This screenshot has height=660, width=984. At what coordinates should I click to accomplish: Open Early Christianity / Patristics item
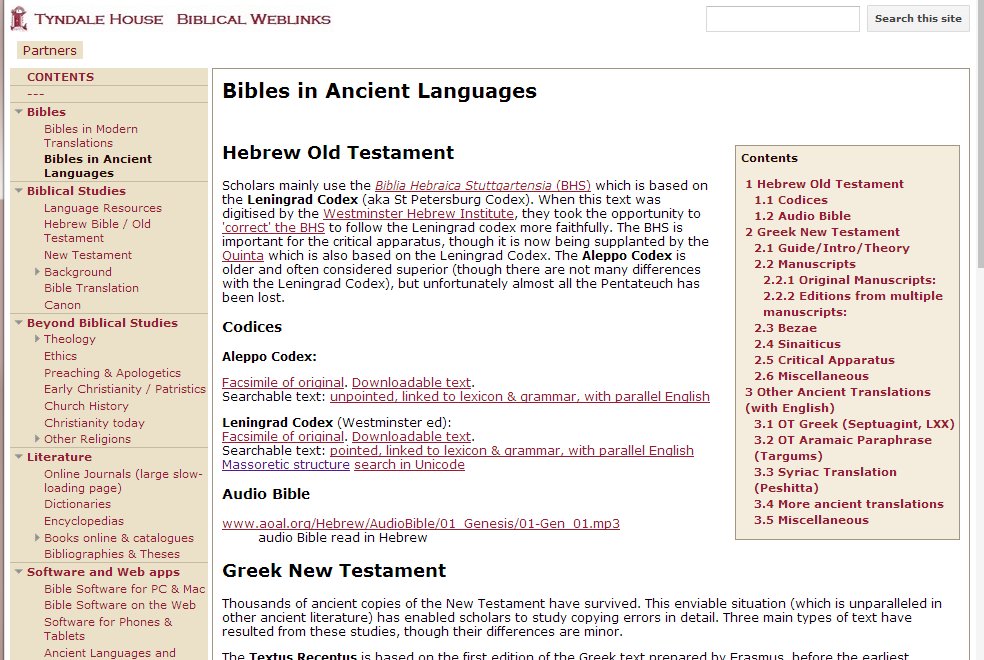click(x=125, y=389)
